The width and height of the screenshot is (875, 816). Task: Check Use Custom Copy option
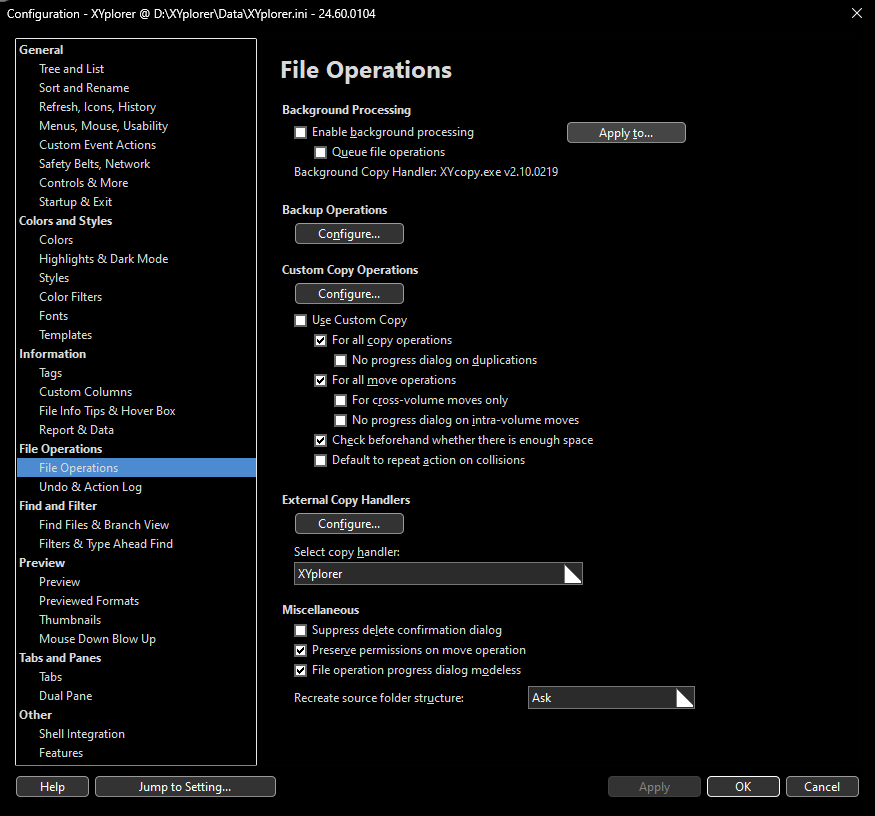[x=300, y=320]
